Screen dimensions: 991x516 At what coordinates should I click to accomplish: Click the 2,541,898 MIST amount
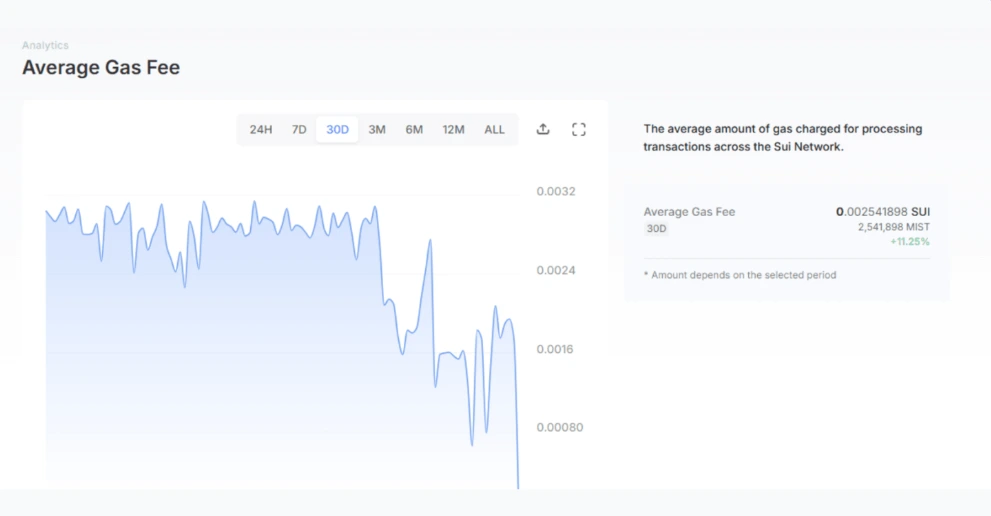[x=893, y=227]
